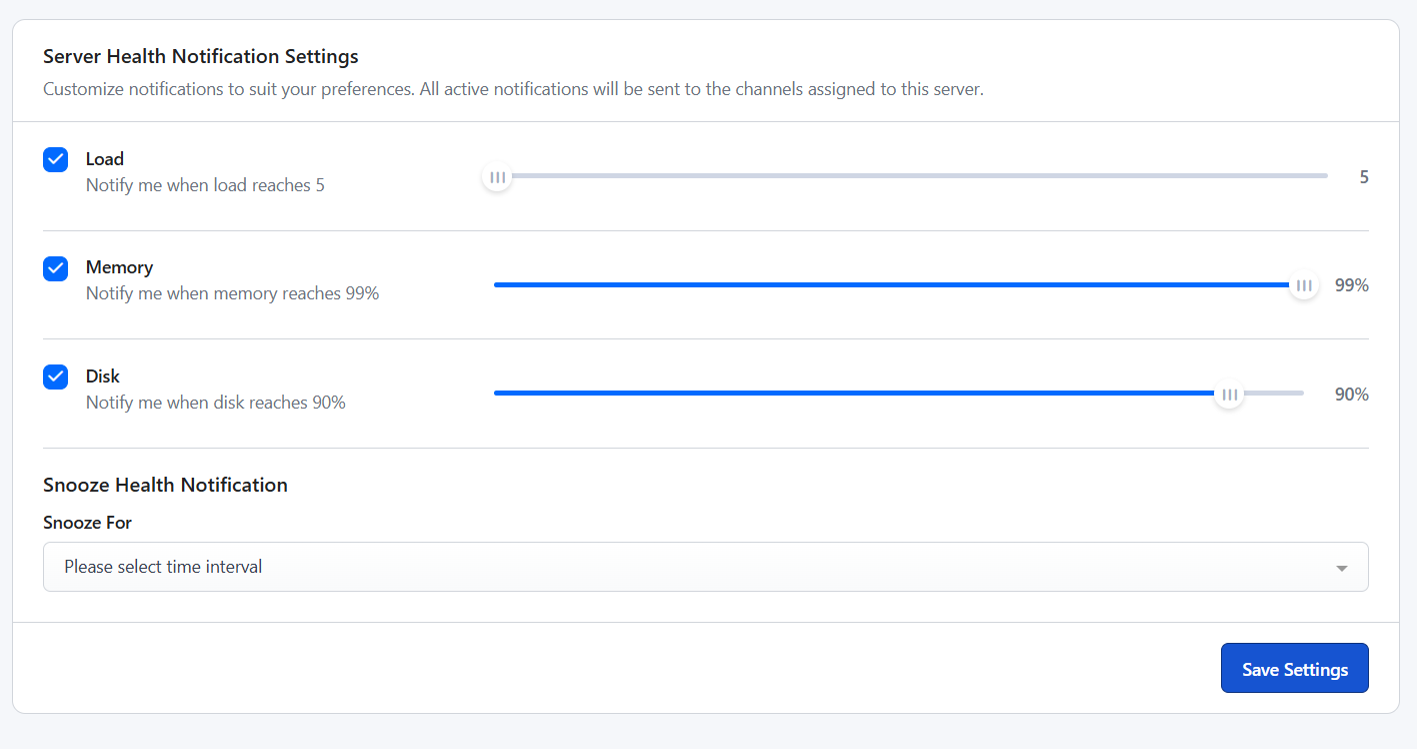Image resolution: width=1417 pixels, height=749 pixels.
Task: Disable the Memory notification checkbox
Action: pos(56,269)
